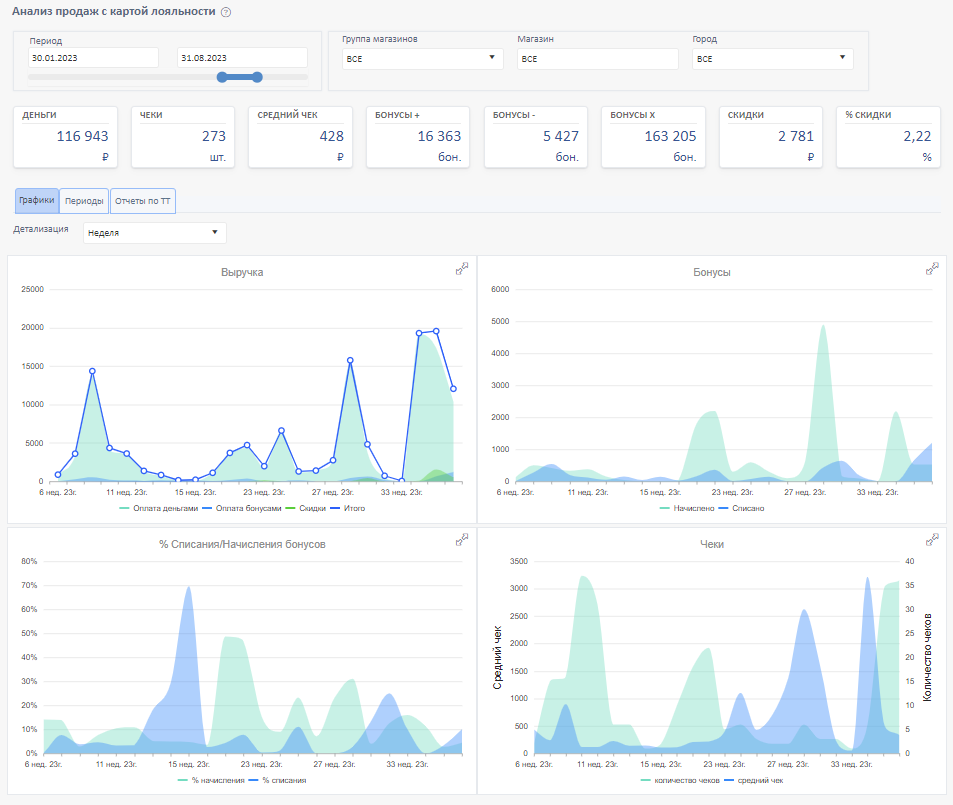Expand the Бонусы chart to fullscreen
953x805 pixels.
point(932,268)
